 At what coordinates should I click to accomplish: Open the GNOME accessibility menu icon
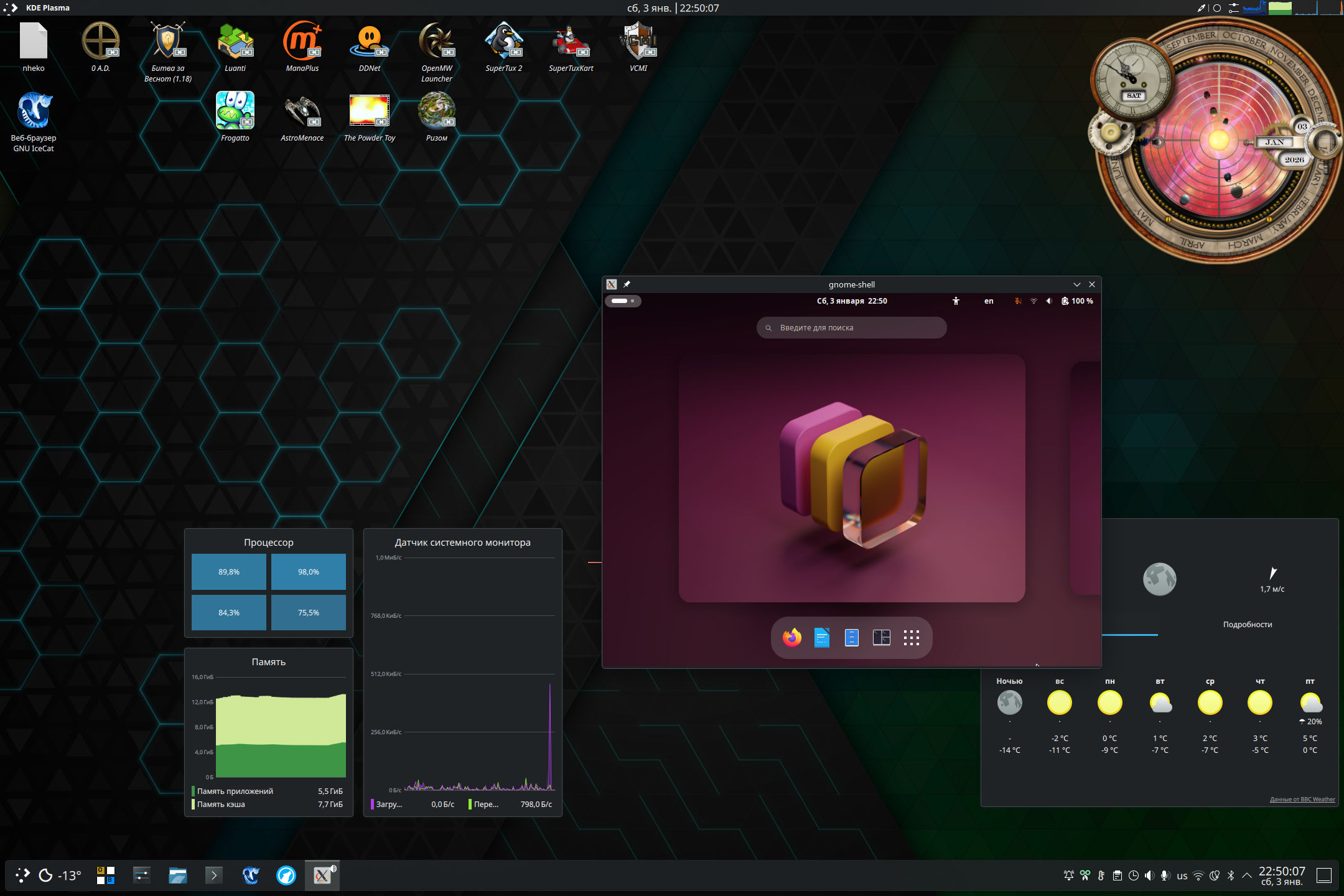[x=956, y=301]
